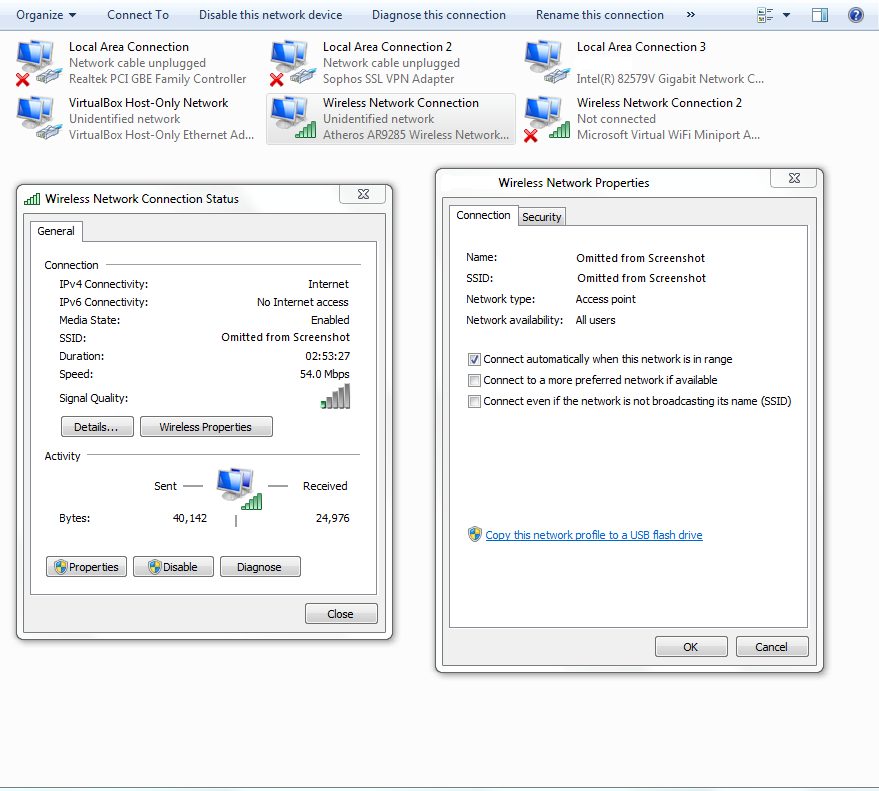Open the Help question mark icon
Image resolution: width=879 pixels, height=791 pixels.
(855, 15)
